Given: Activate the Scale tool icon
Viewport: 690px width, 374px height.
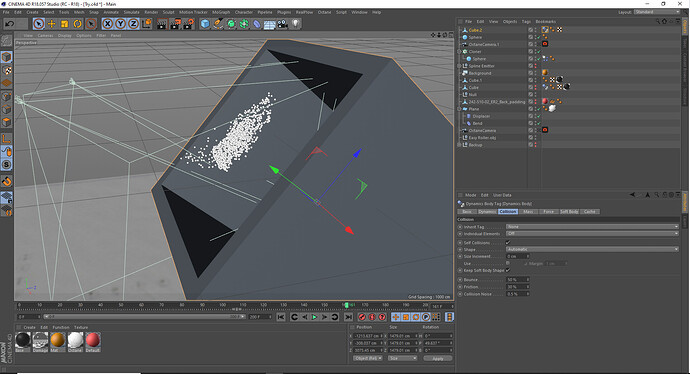Looking at the screenshot, I should (65, 24).
